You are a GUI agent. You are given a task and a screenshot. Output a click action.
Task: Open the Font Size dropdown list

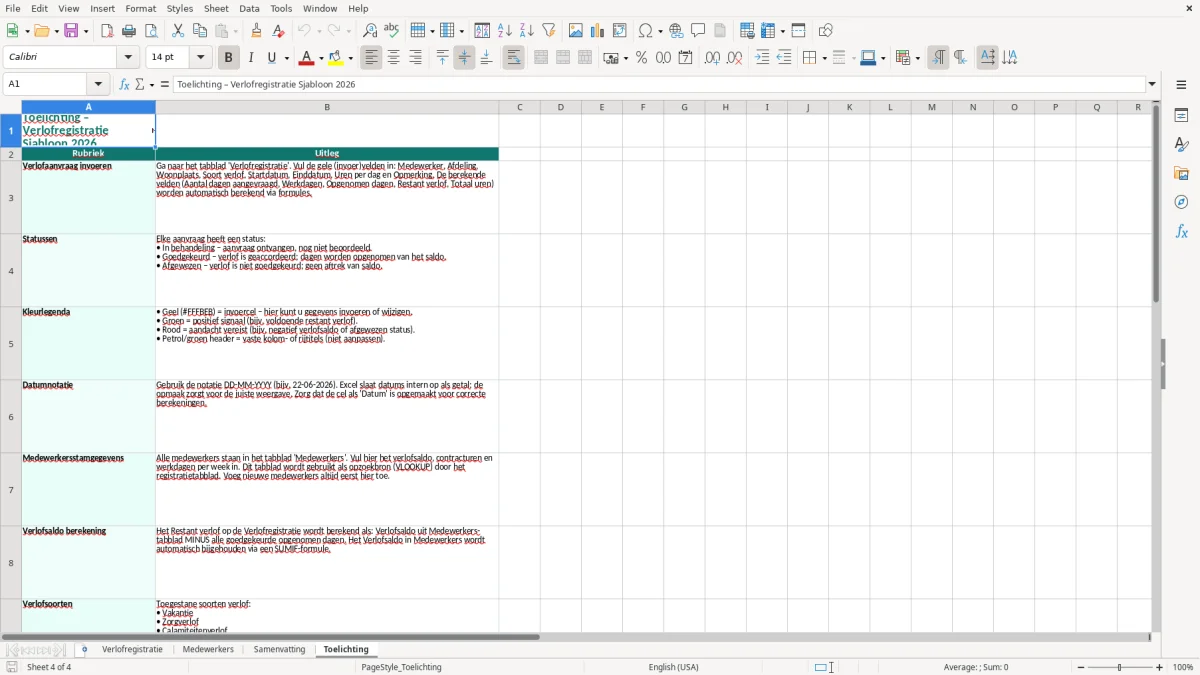point(201,58)
